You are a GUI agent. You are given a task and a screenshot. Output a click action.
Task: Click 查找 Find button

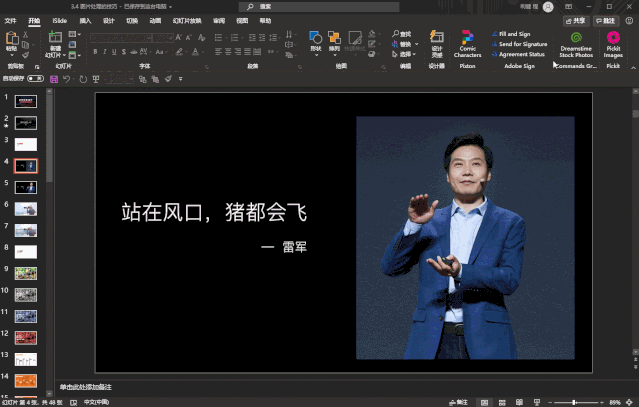point(402,34)
